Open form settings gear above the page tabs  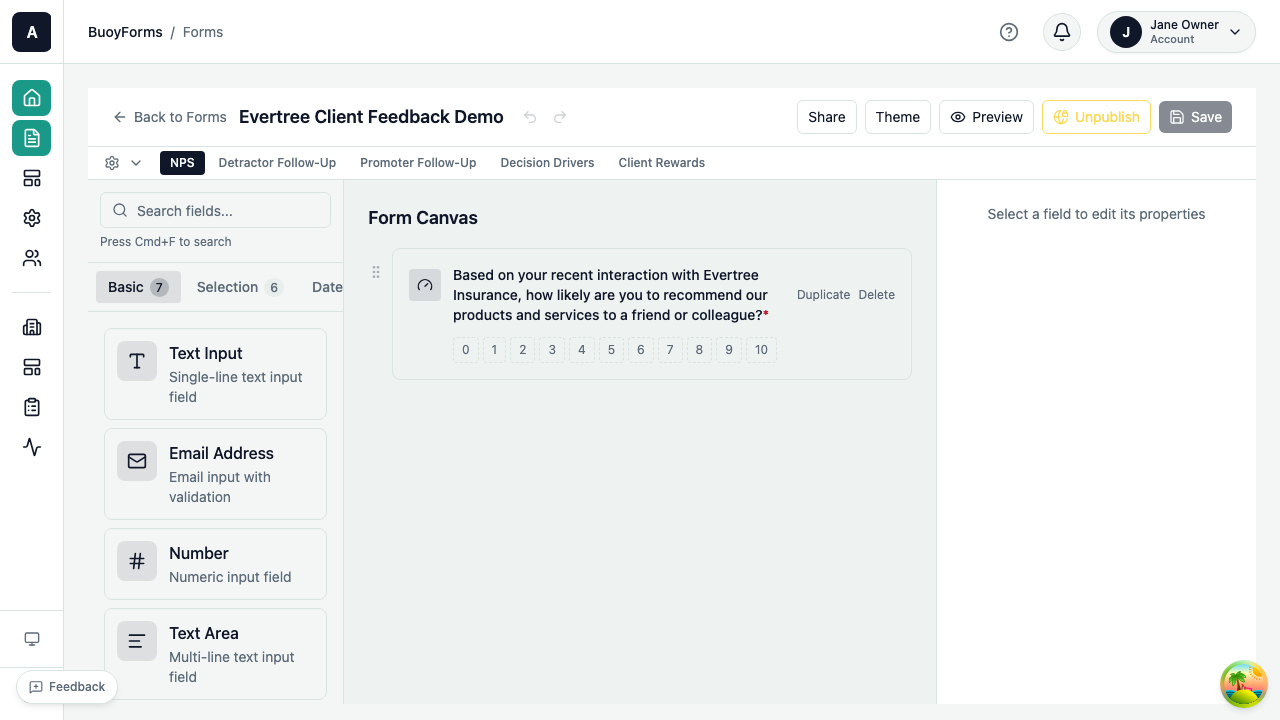click(x=112, y=162)
